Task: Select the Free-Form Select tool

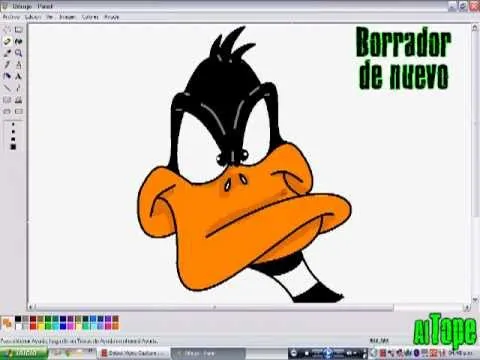Action: [x=7, y=30]
